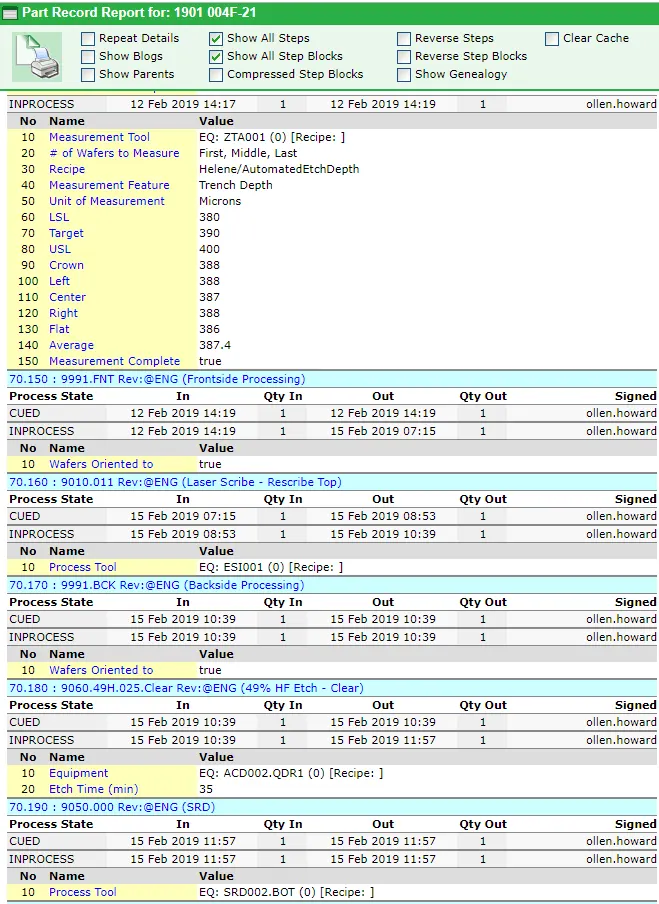This screenshot has width=659, height=904.
Task: Click the LSL parameter name
Action: click(59, 217)
